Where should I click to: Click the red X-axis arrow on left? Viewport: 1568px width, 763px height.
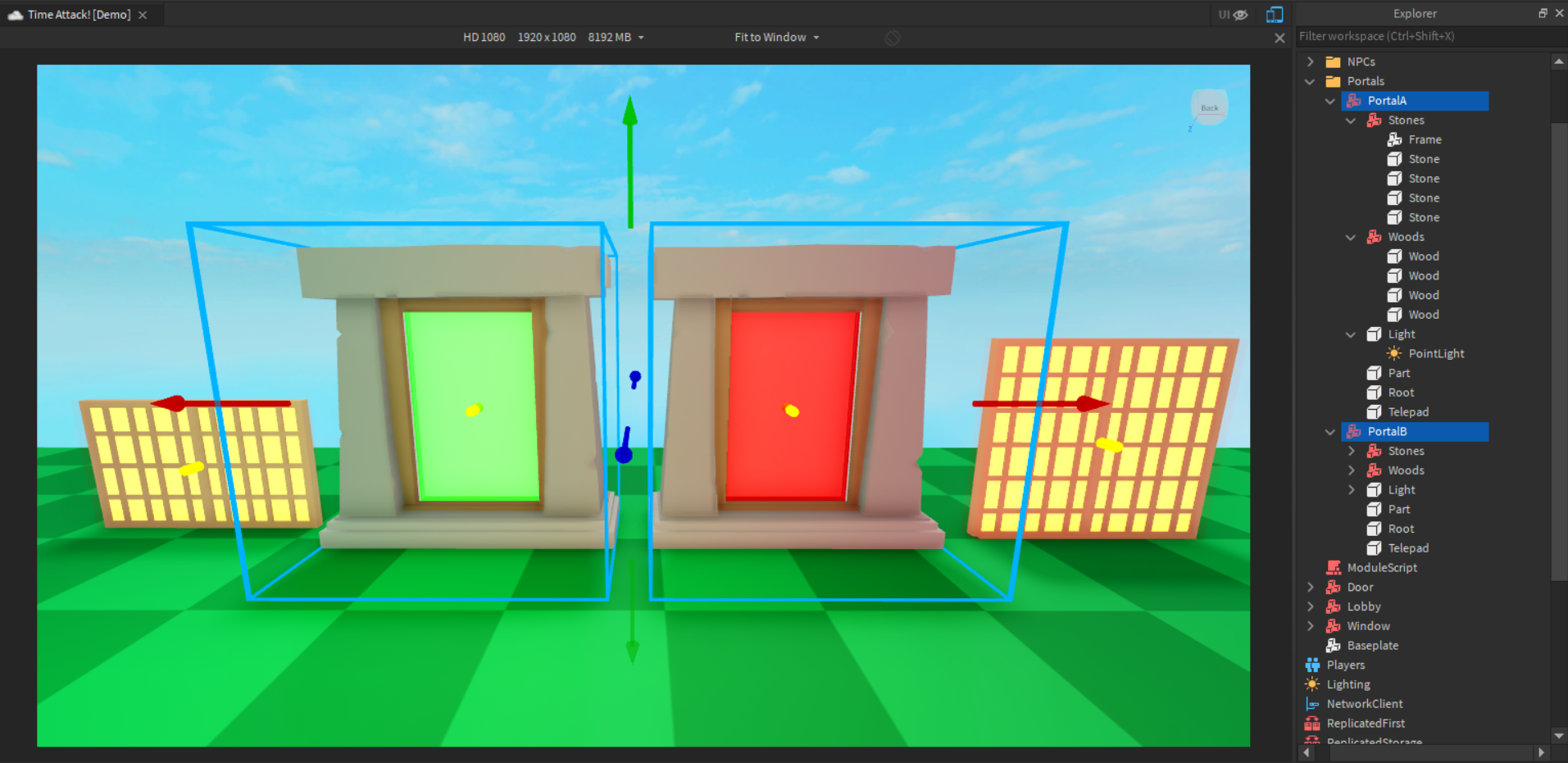220,403
